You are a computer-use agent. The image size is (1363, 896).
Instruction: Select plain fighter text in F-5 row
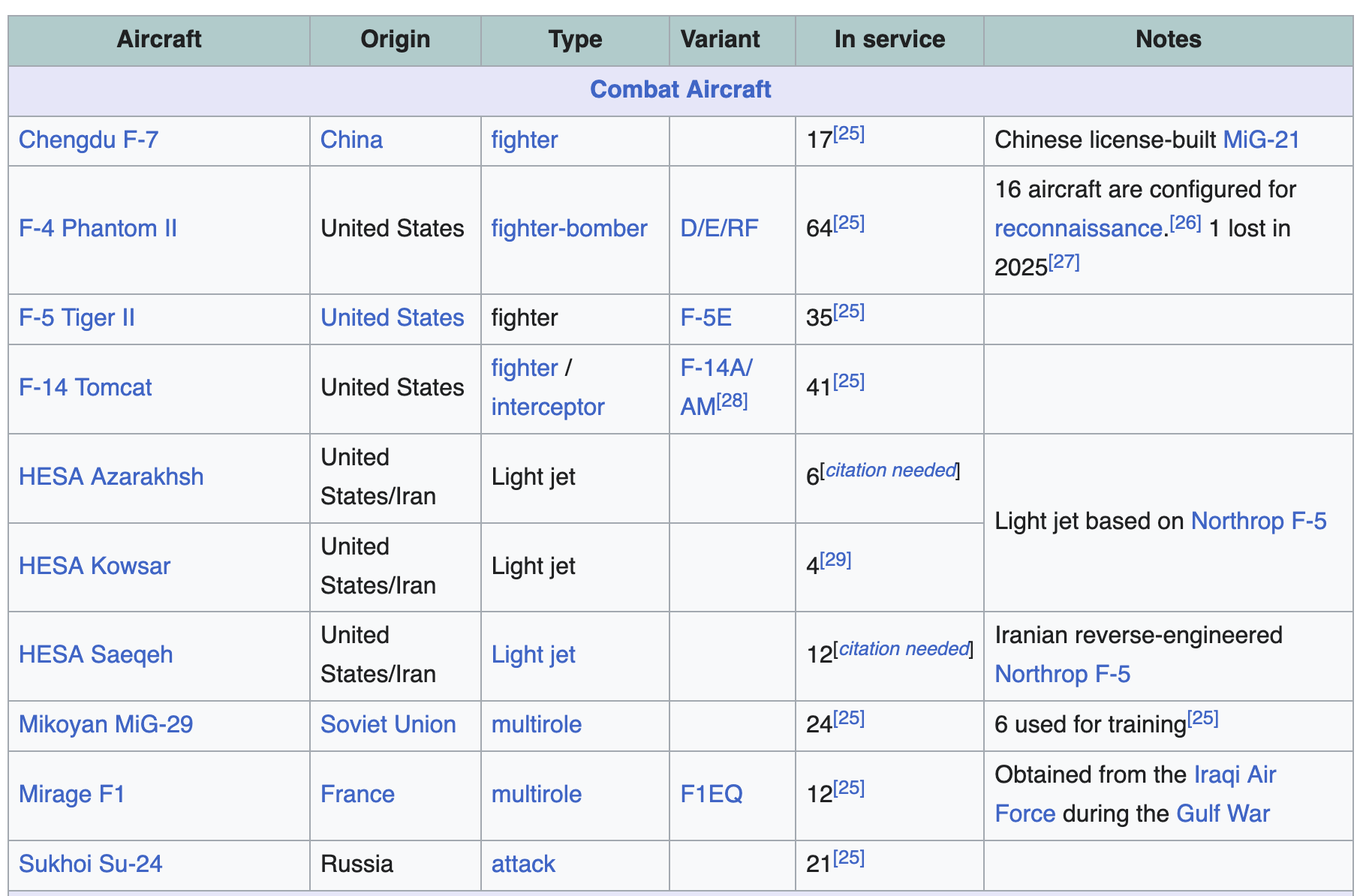(x=525, y=317)
